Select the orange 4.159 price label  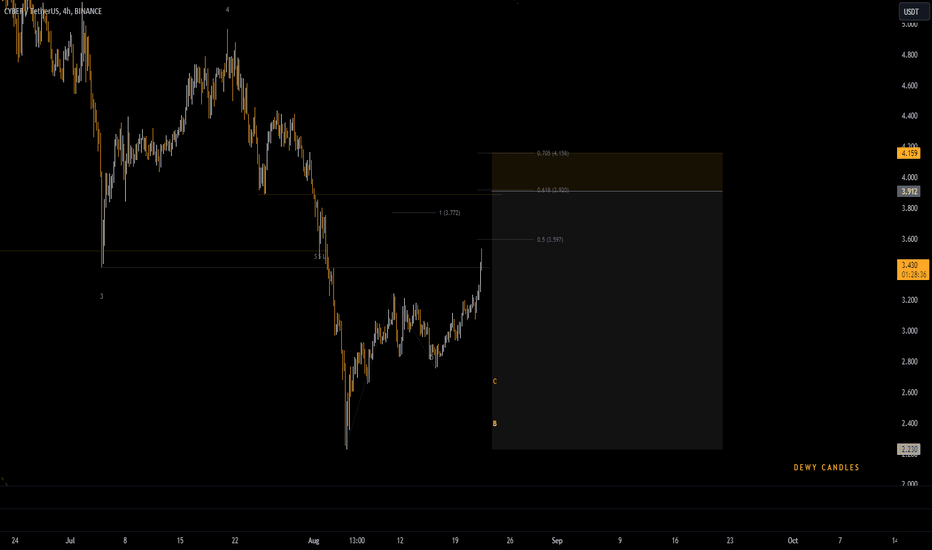point(909,153)
